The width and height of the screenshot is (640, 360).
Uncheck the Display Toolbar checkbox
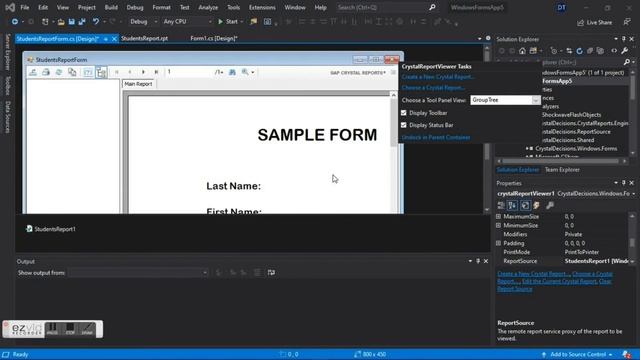(404, 113)
